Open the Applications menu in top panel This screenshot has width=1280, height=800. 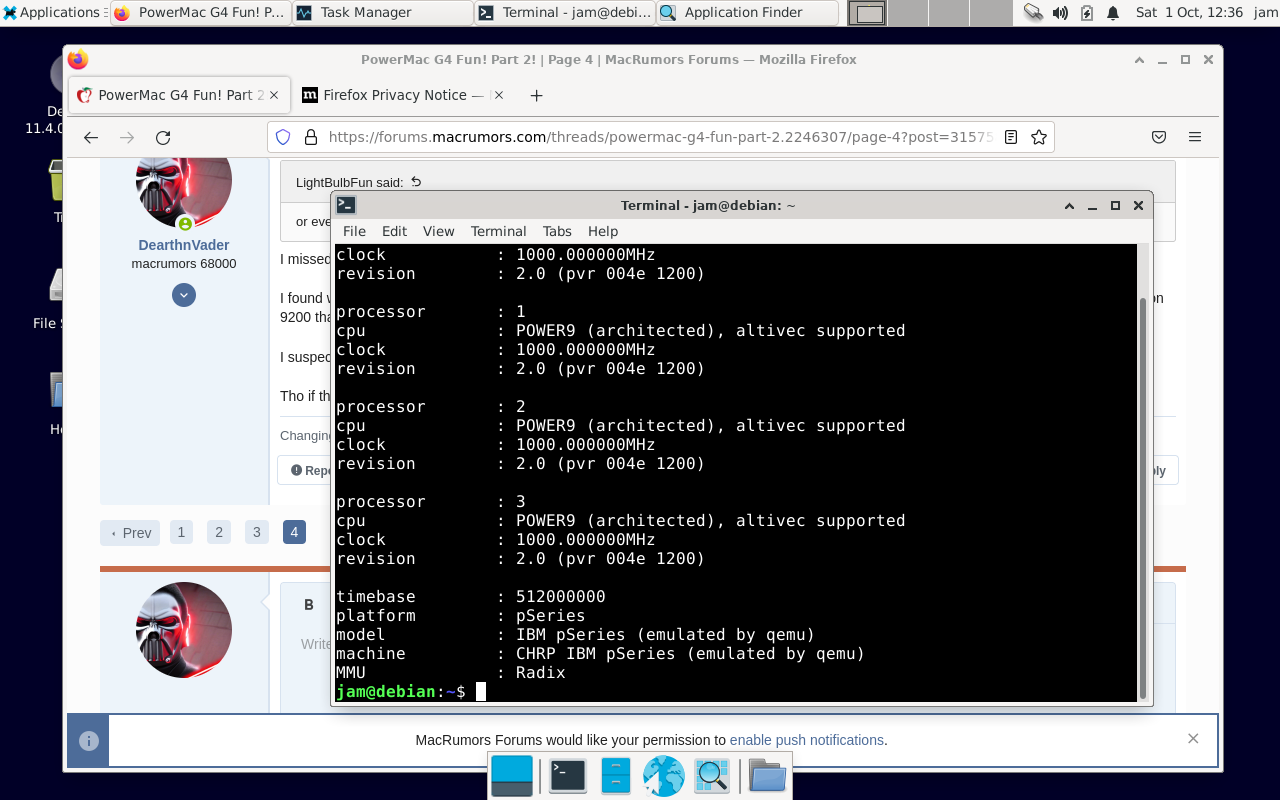53,13
